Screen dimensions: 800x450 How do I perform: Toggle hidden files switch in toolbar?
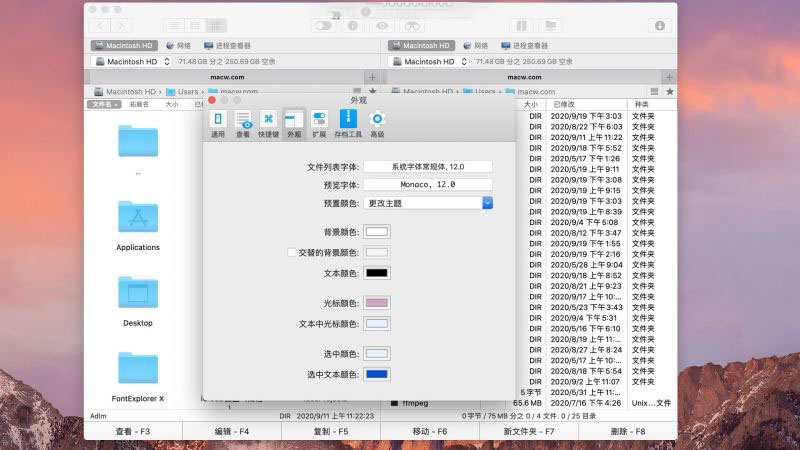(x=323, y=26)
